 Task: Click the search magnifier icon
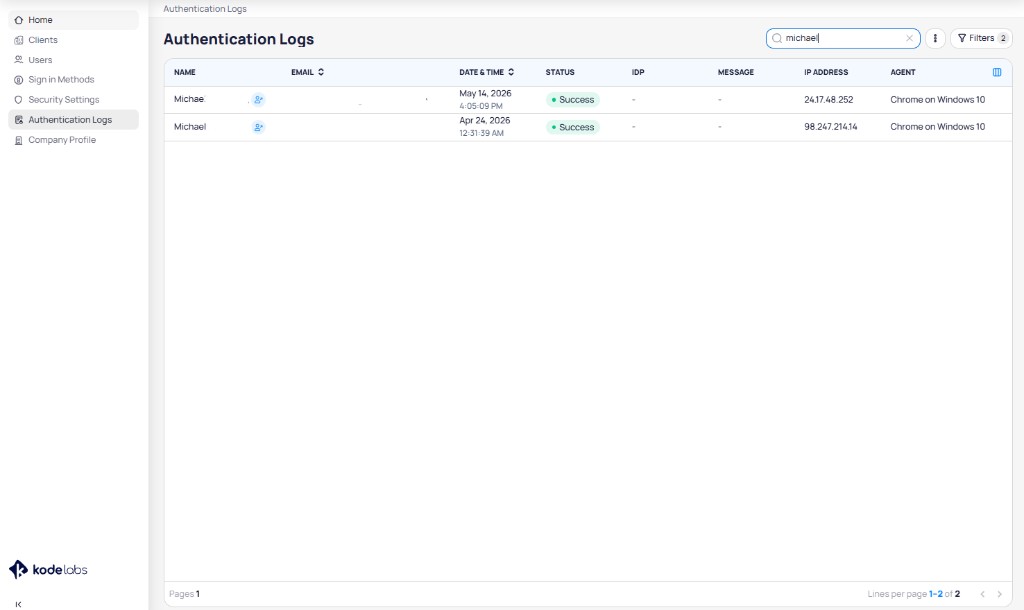tap(776, 39)
